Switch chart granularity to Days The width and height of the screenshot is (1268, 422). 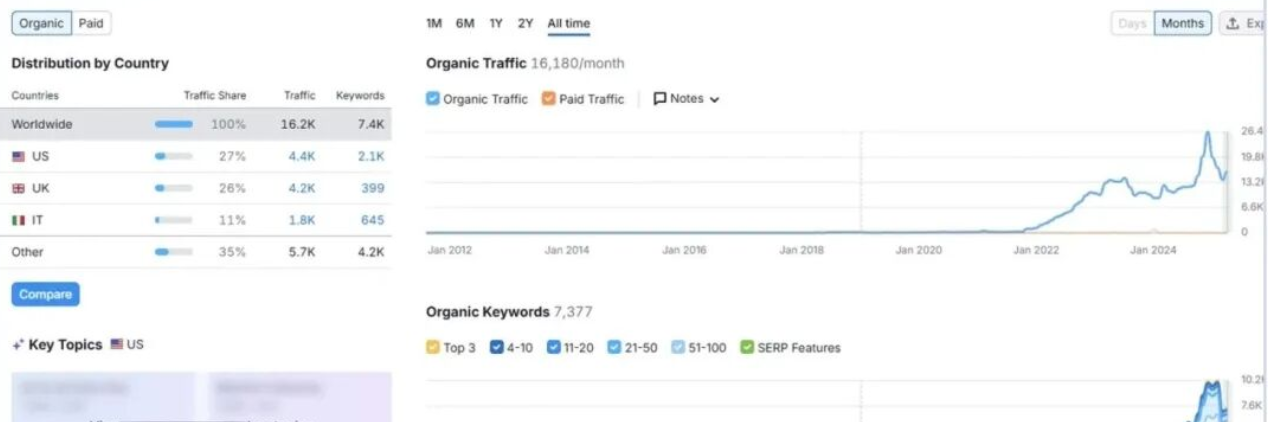coord(1132,23)
